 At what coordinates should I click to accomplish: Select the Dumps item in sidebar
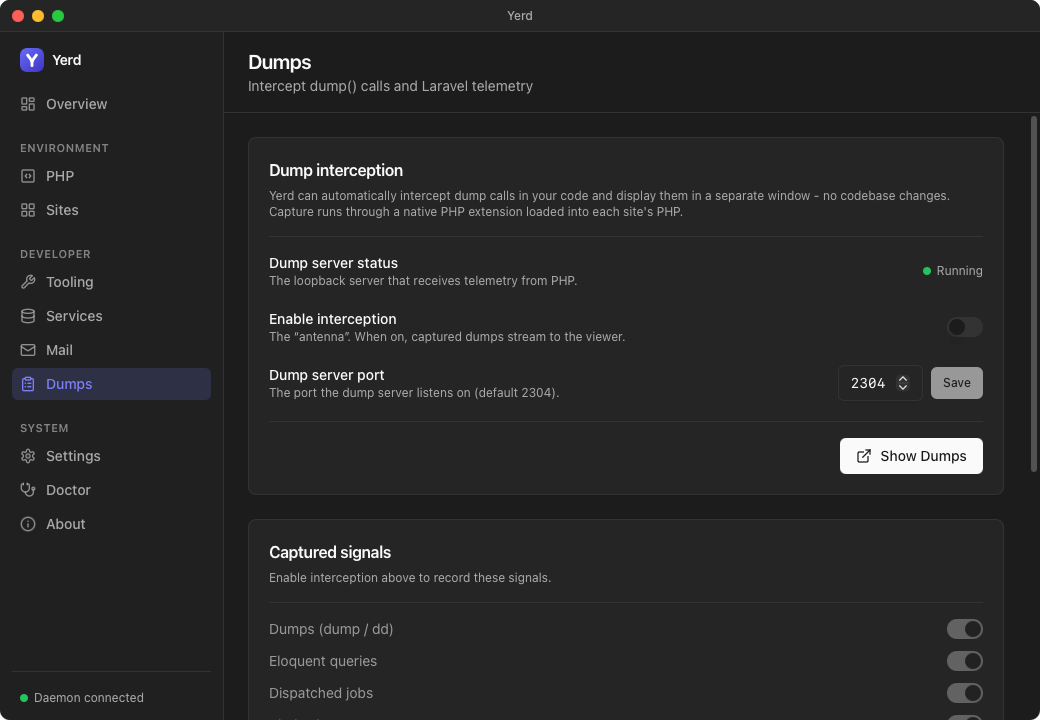pos(111,384)
